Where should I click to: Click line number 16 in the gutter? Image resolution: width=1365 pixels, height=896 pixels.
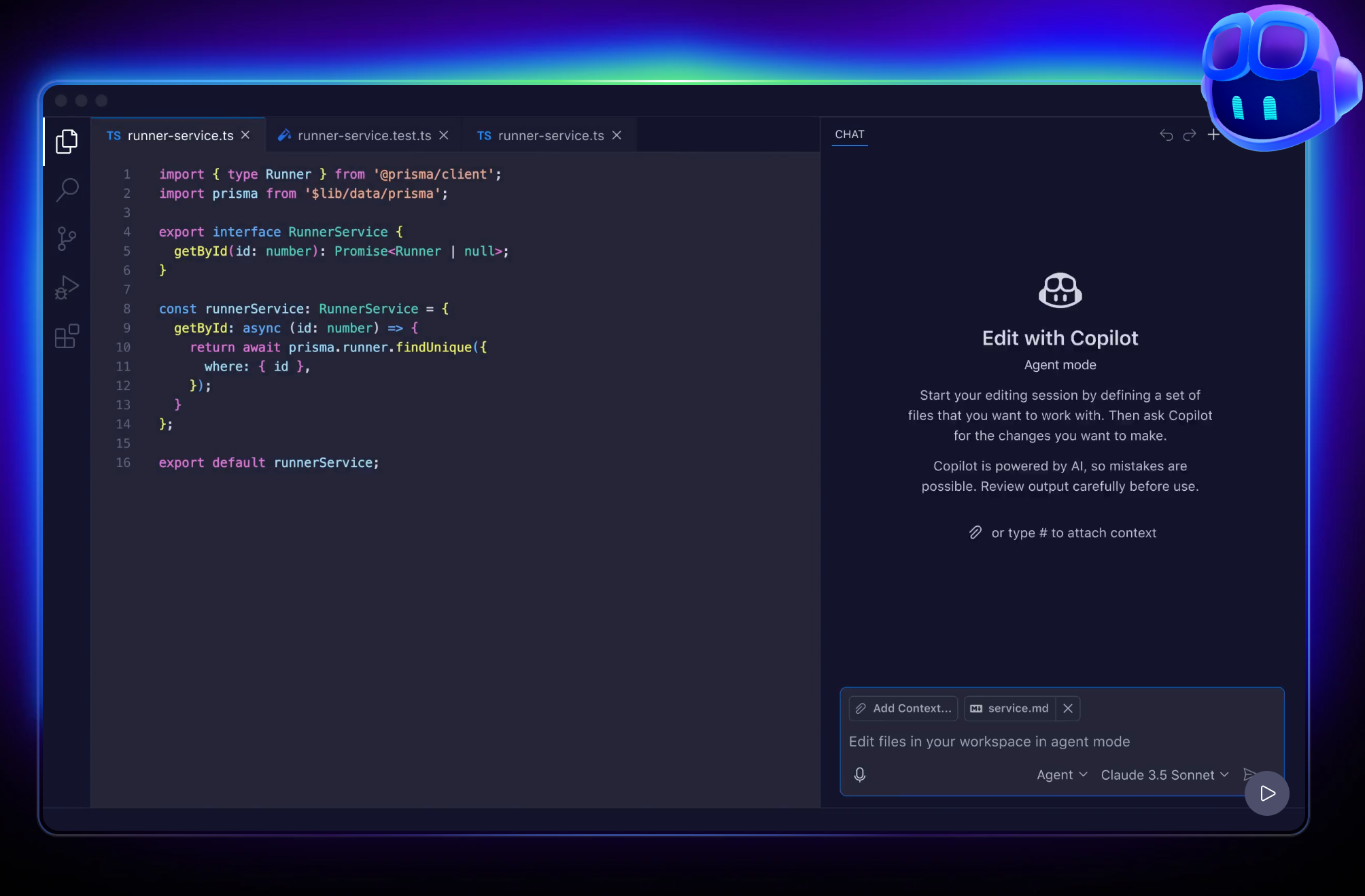[123, 463]
